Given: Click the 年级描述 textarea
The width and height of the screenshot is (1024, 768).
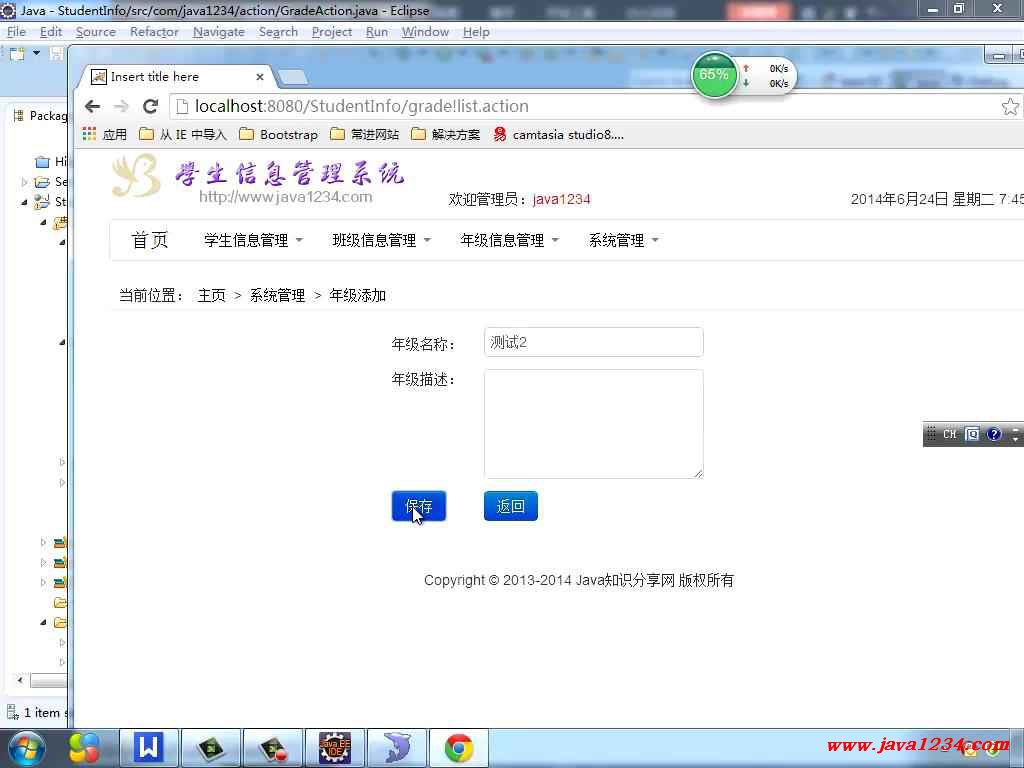Looking at the screenshot, I should click(593, 424).
